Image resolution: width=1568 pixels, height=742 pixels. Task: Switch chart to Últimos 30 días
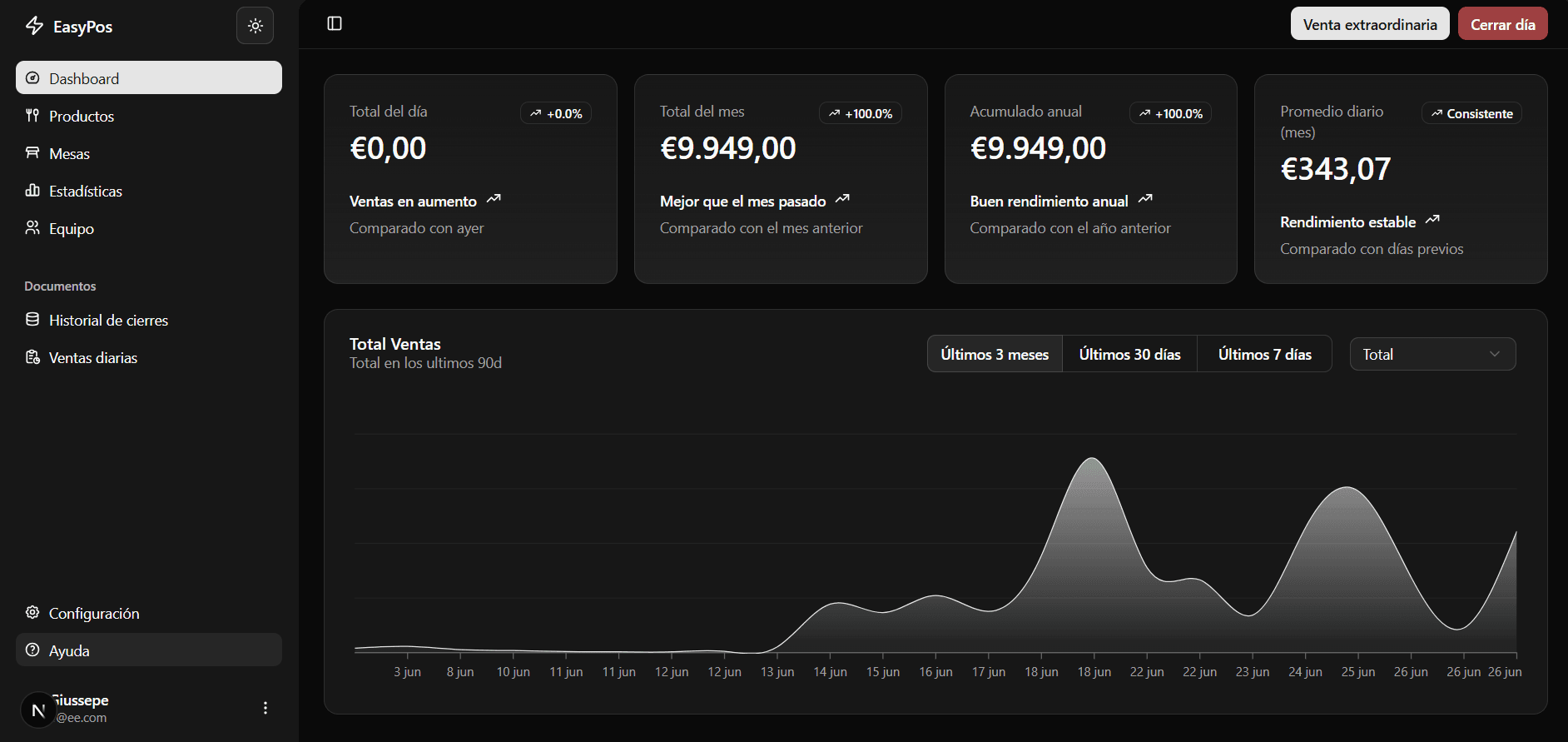coord(1129,354)
